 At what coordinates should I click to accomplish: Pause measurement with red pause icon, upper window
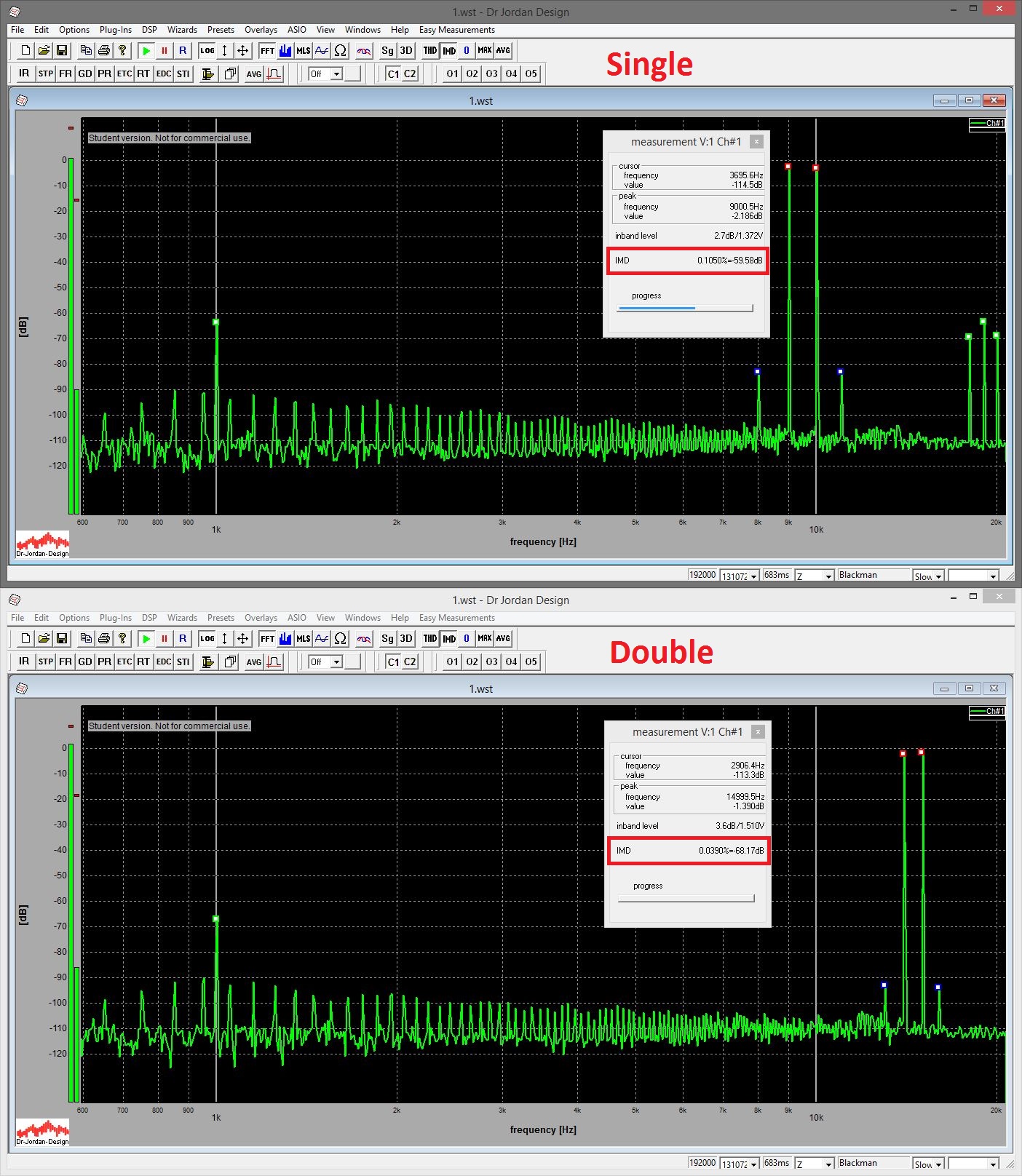[x=165, y=51]
